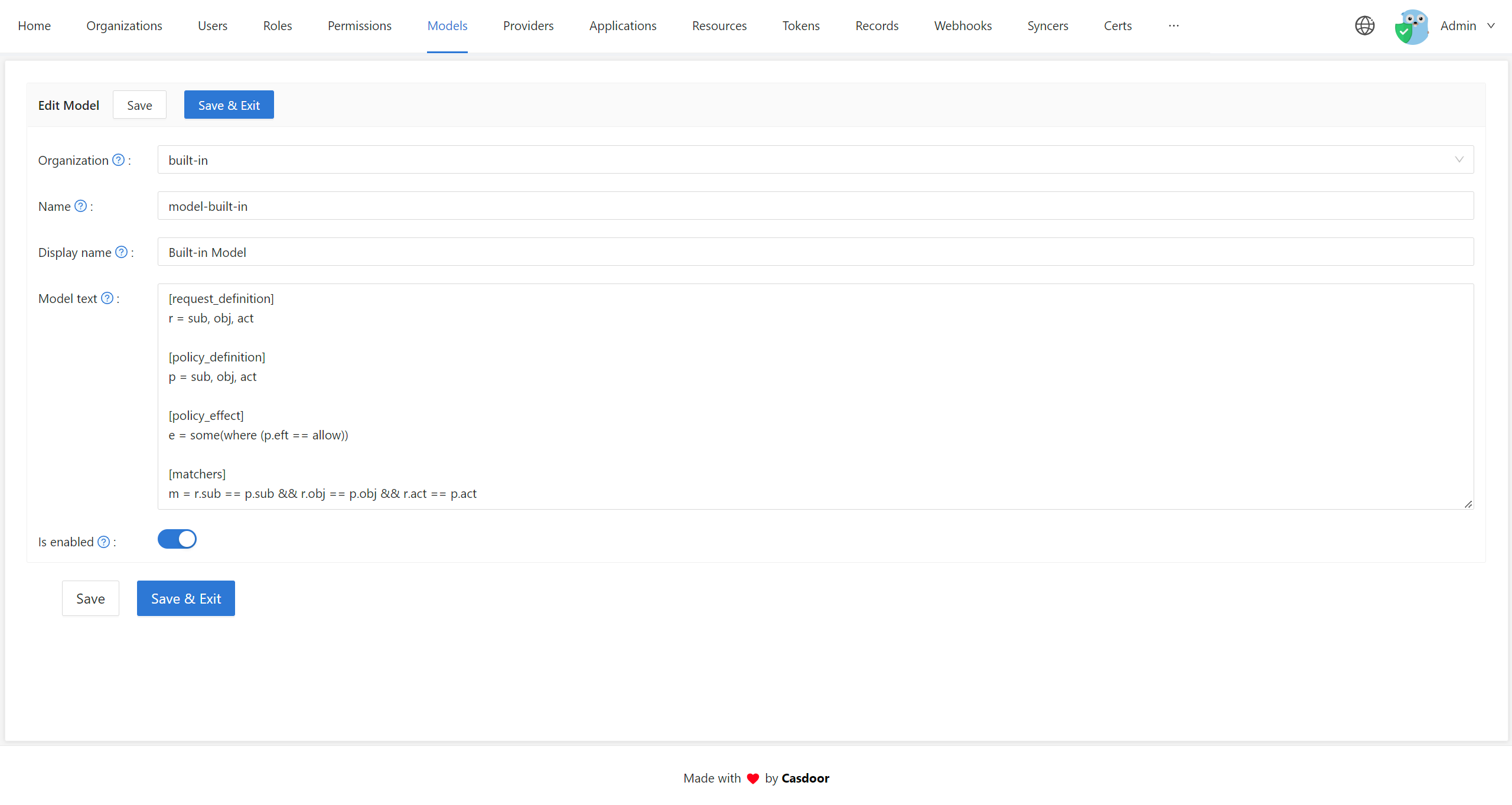1512x805 pixels.
Task: Open the Permissions tab
Action: 359,26
